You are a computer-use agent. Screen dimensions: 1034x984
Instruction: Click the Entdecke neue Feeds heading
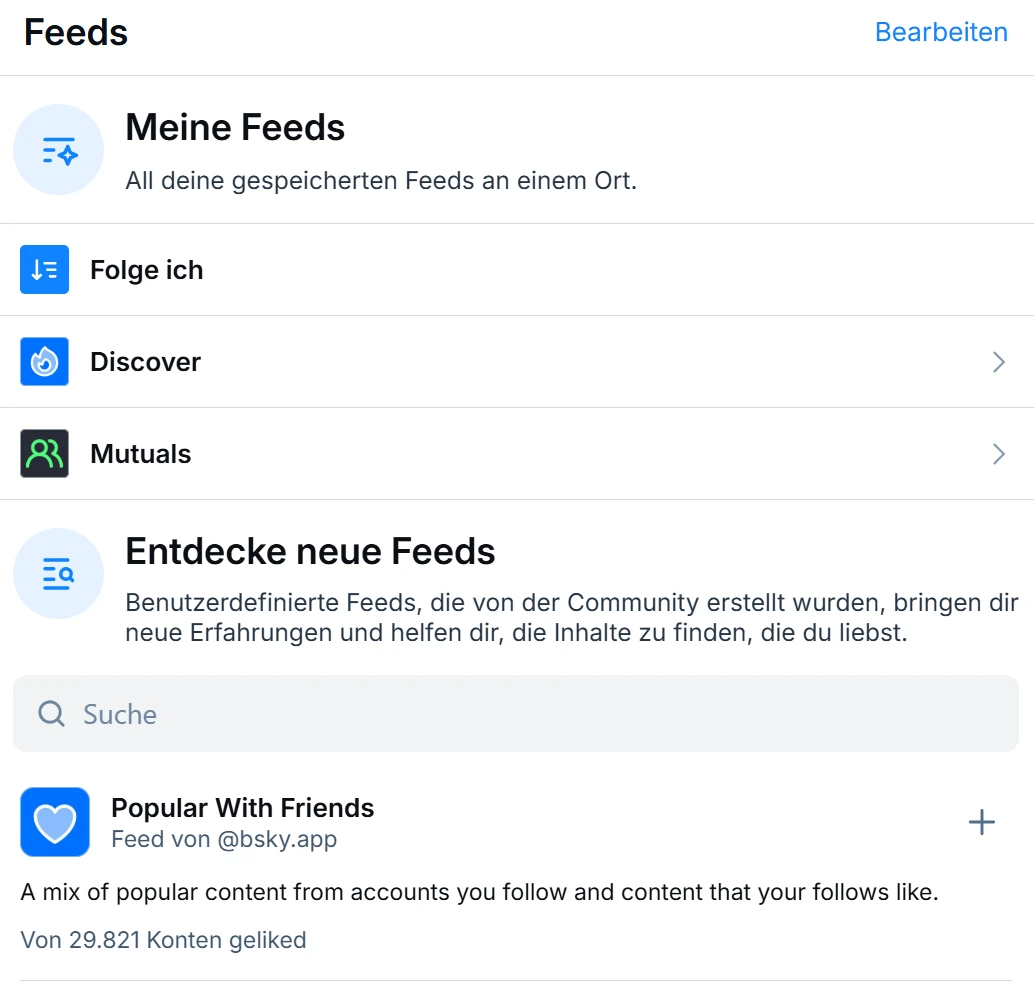pyautogui.click(x=310, y=551)
